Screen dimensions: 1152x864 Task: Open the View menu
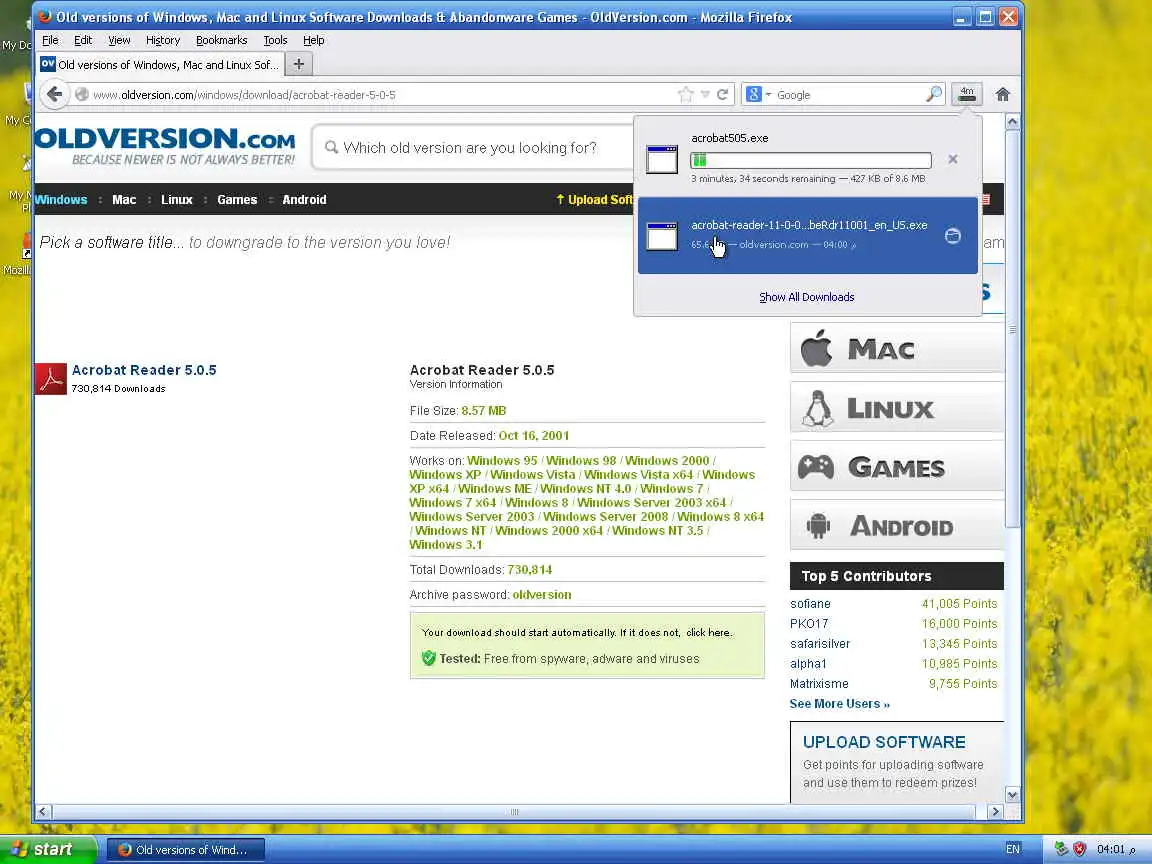(119, 40)
